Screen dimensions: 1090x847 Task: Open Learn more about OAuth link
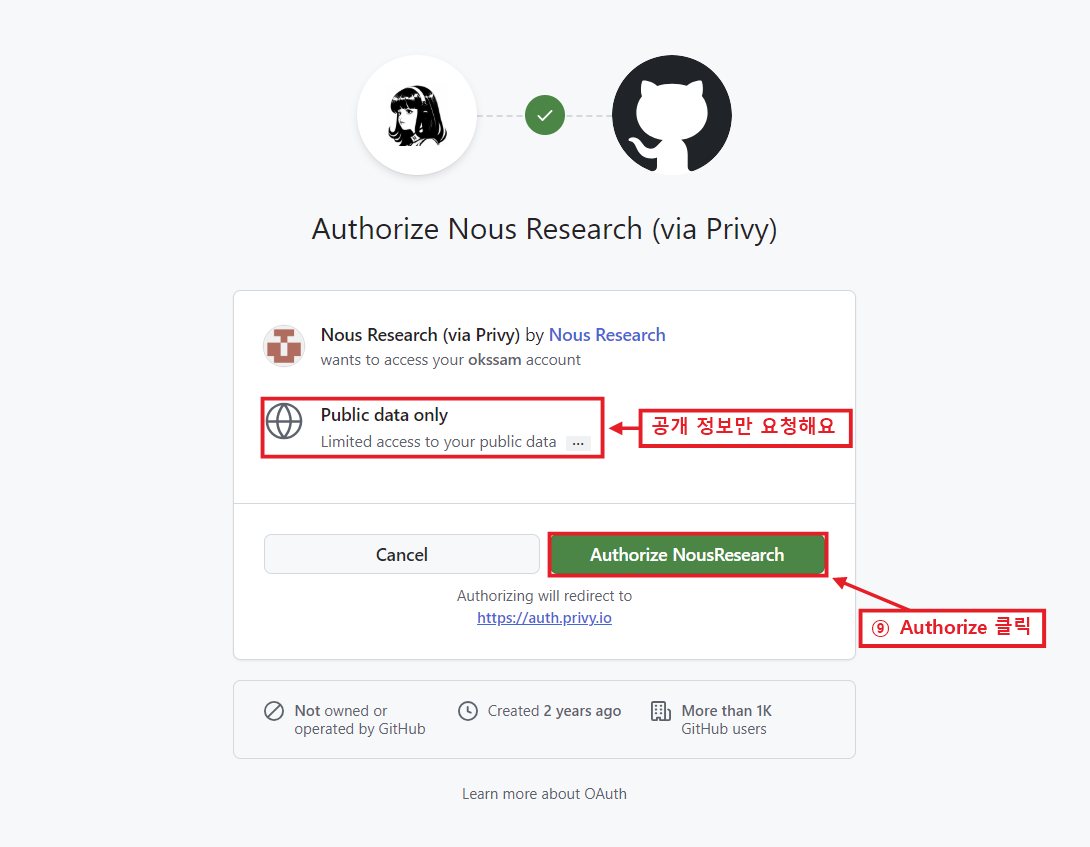click(x=544, y=793)
